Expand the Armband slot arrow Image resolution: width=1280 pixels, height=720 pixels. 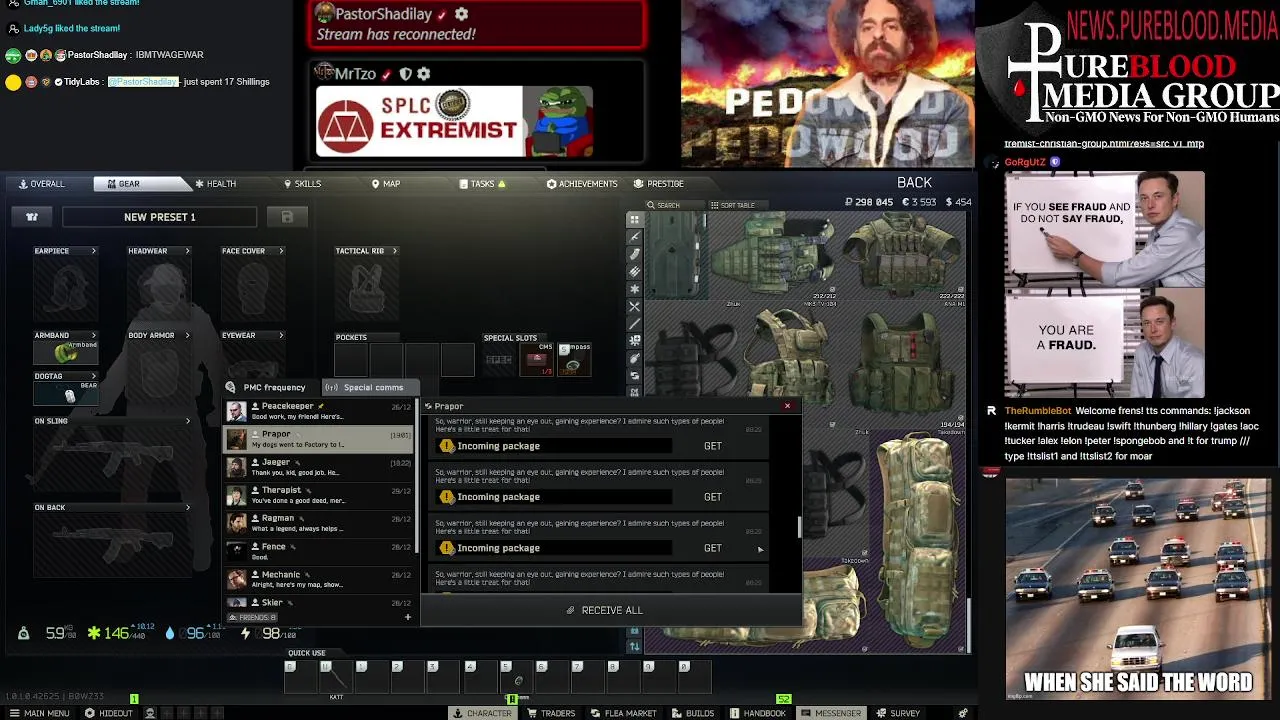pos(93,335)
